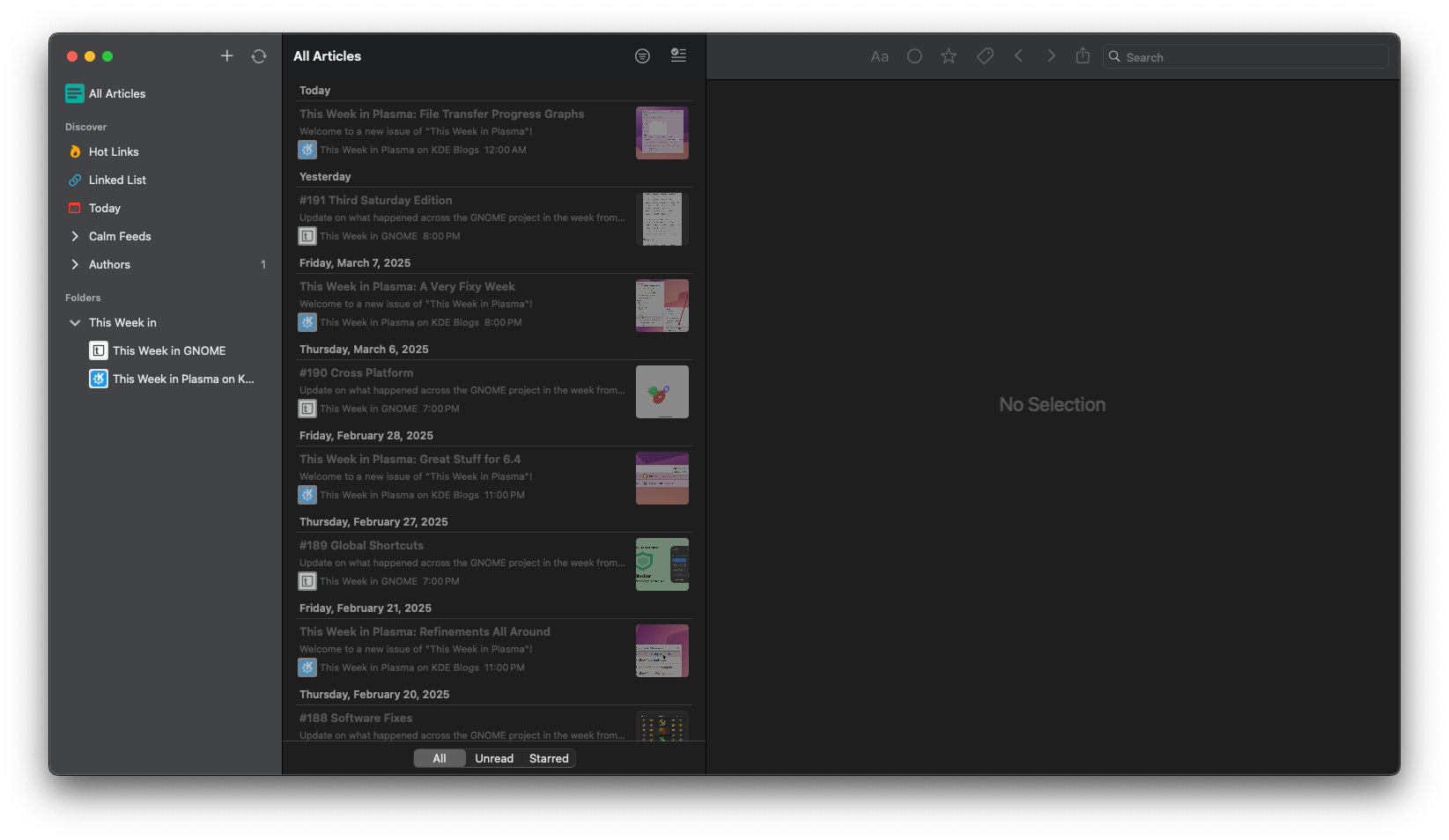Viewport: 1449px width, 840px height.
Task: Switch to the Unread filter tab
Action: 493,758
